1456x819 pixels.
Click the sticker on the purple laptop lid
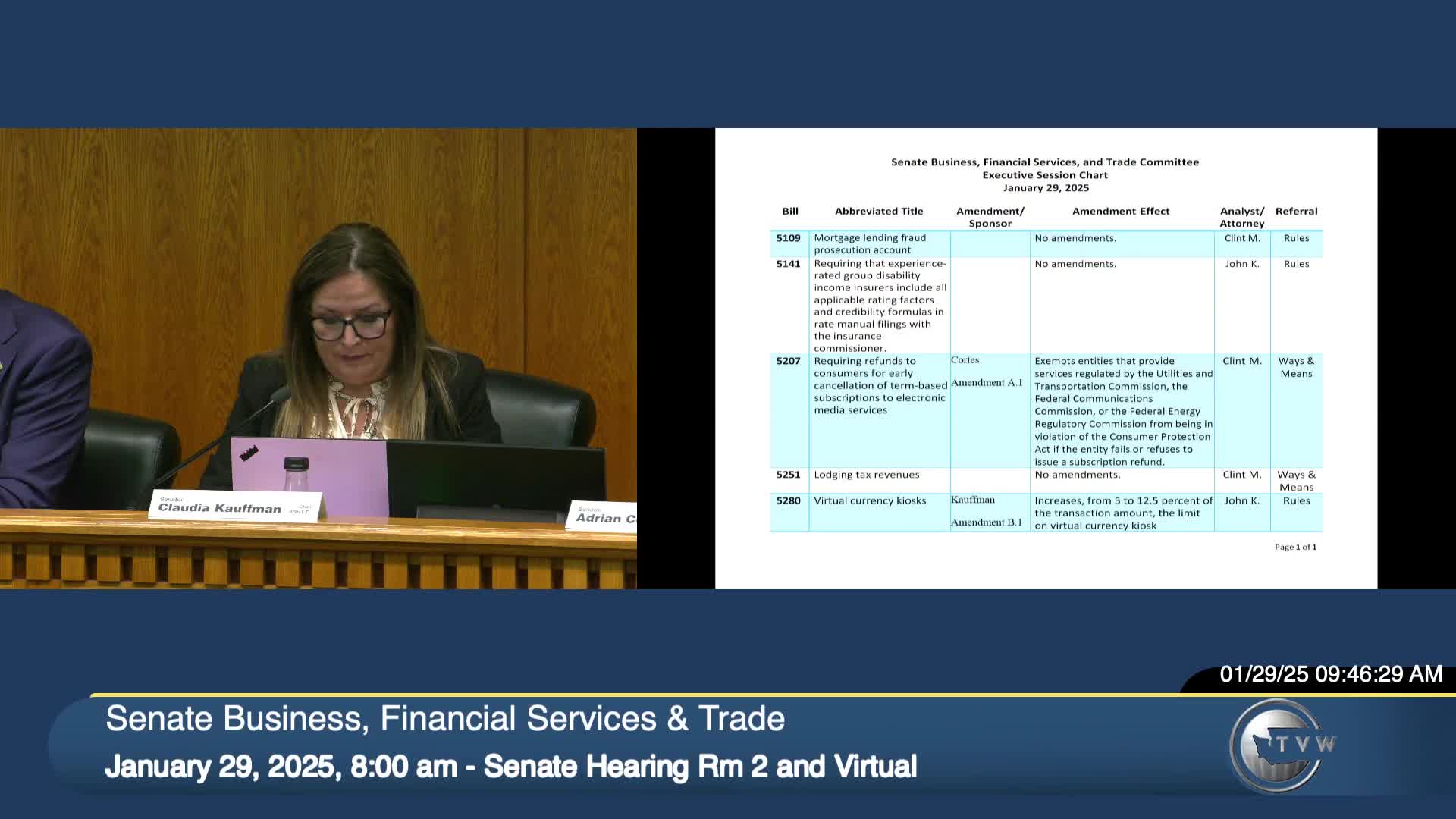[249, 453]
